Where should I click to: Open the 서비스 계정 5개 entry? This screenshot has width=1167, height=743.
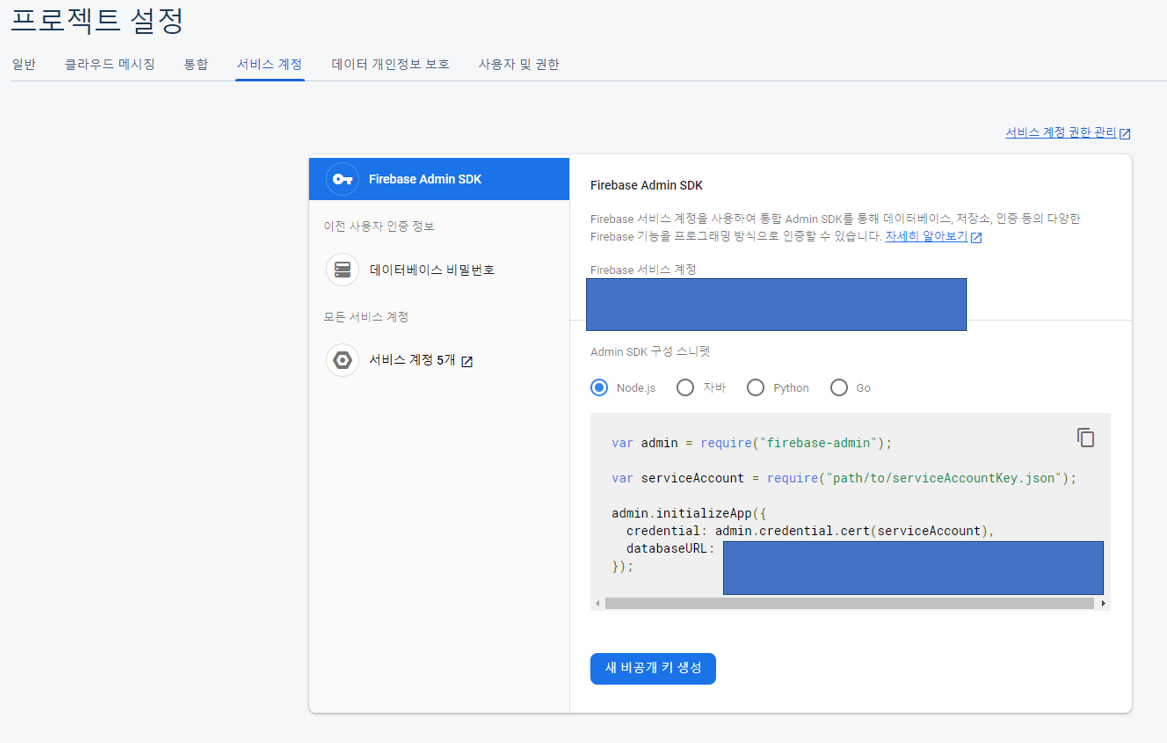pyautogui.click(x=439, y=360)
